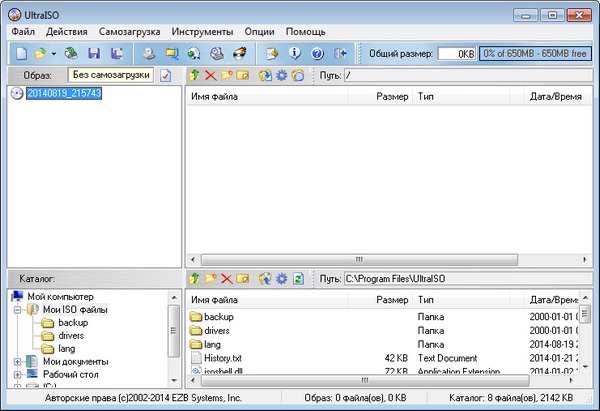Click red delete X in catalog toolbar
The height and width of the screenshot is (411, 600).
226,277
